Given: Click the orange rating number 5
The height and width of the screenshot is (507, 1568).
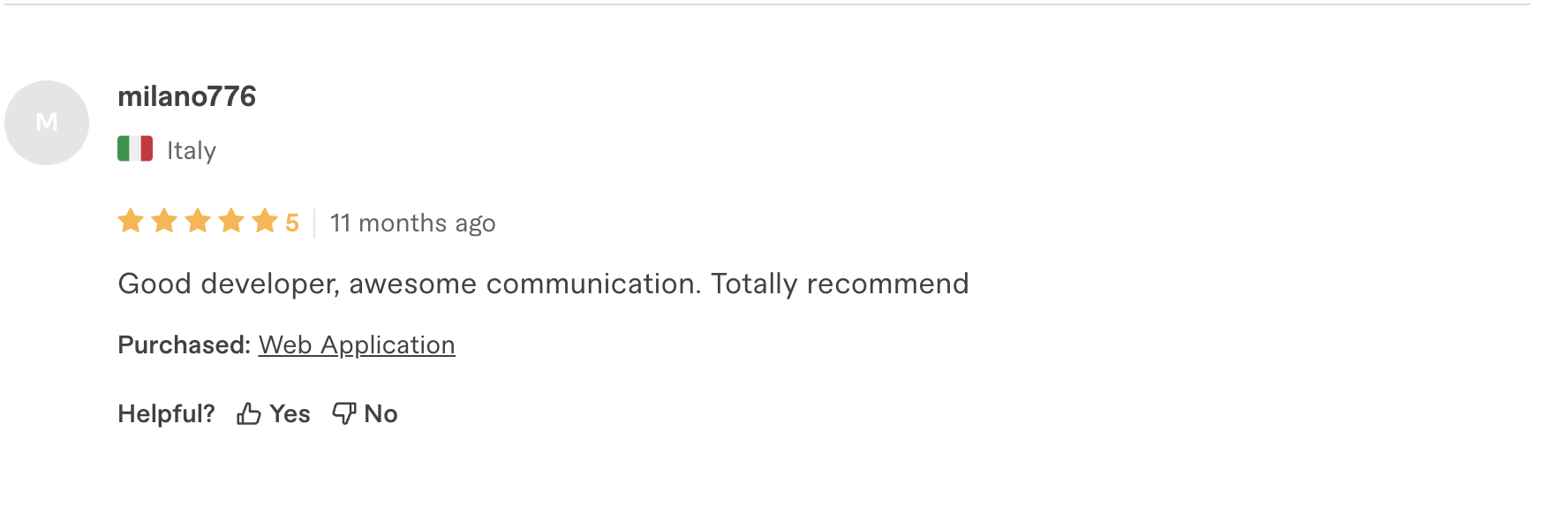Looking at the screenshot, I should coord(292,223).
